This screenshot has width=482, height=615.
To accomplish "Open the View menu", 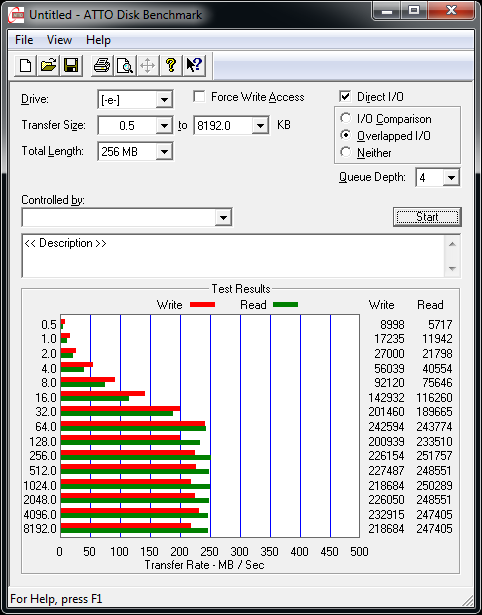I will click(x=59, y=40).
